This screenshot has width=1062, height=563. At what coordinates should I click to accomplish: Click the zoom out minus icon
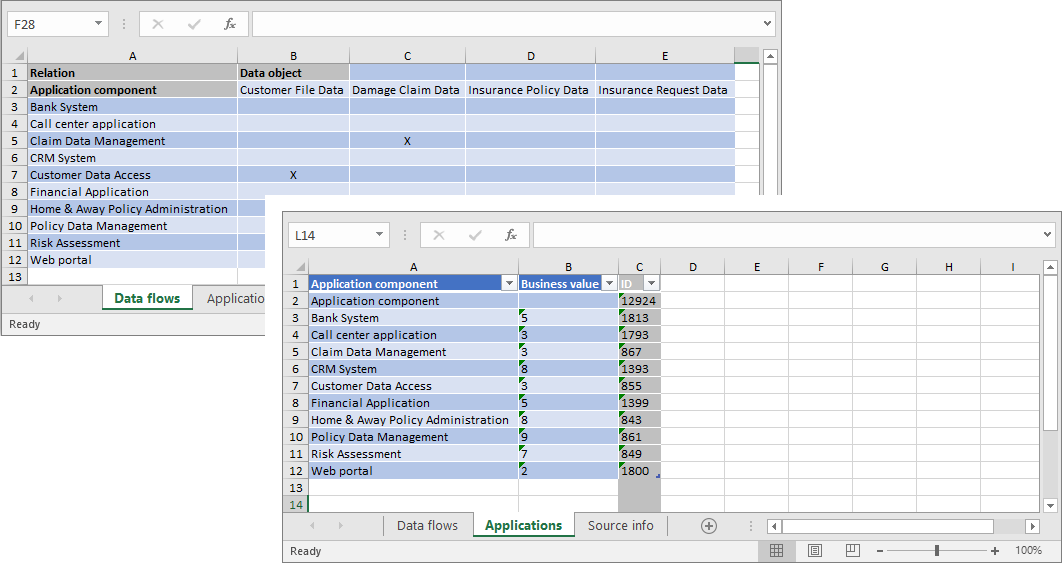click(880, 551)
